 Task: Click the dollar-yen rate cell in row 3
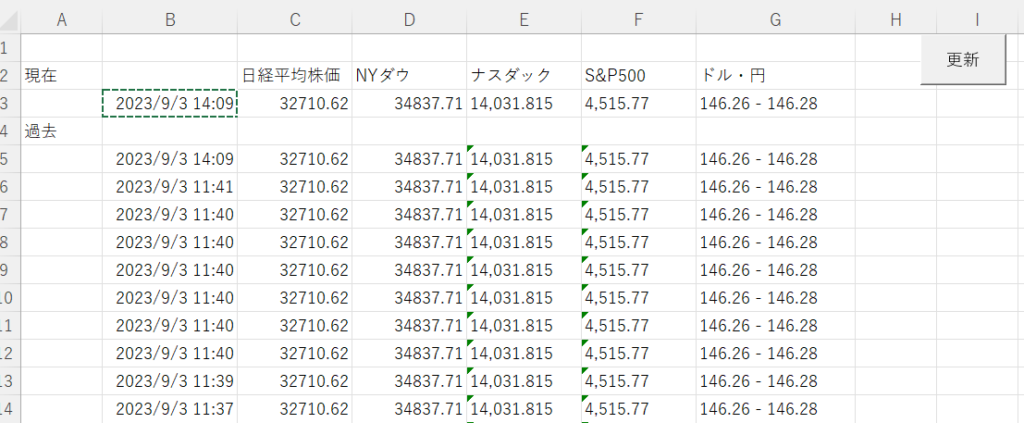tap(775, 103)
